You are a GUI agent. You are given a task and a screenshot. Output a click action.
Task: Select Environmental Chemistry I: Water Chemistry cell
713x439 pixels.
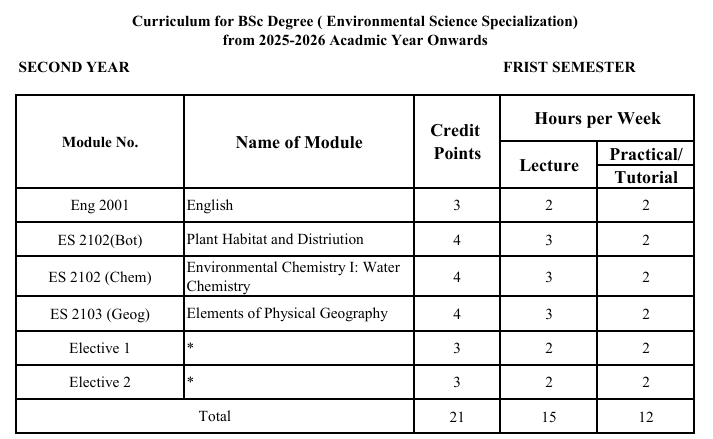tap(299, 277)
